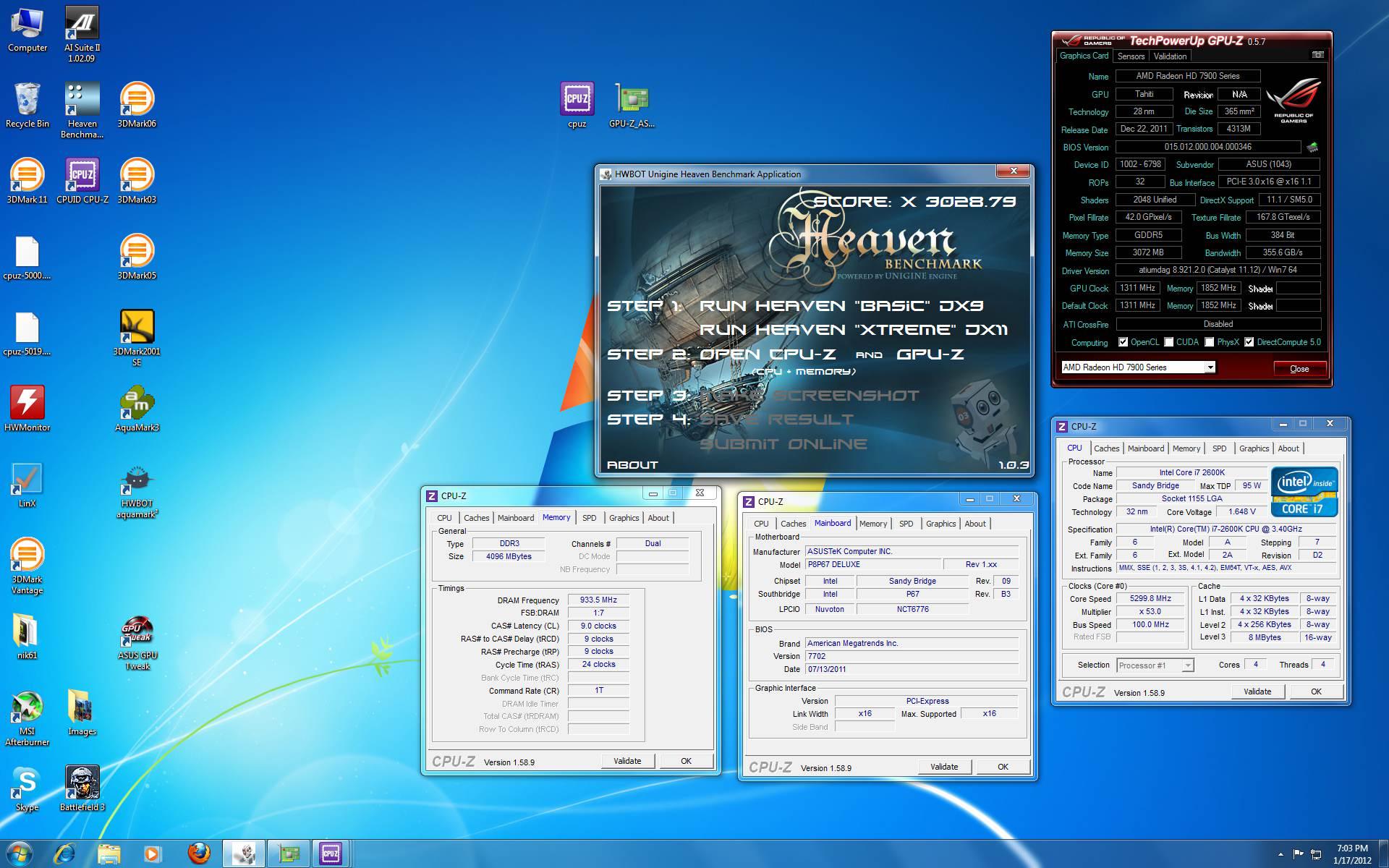The width and height of the screenshot is (1389, 868).
Task: Open the Recycle Bin icon
Action: [x=27, y=106]
